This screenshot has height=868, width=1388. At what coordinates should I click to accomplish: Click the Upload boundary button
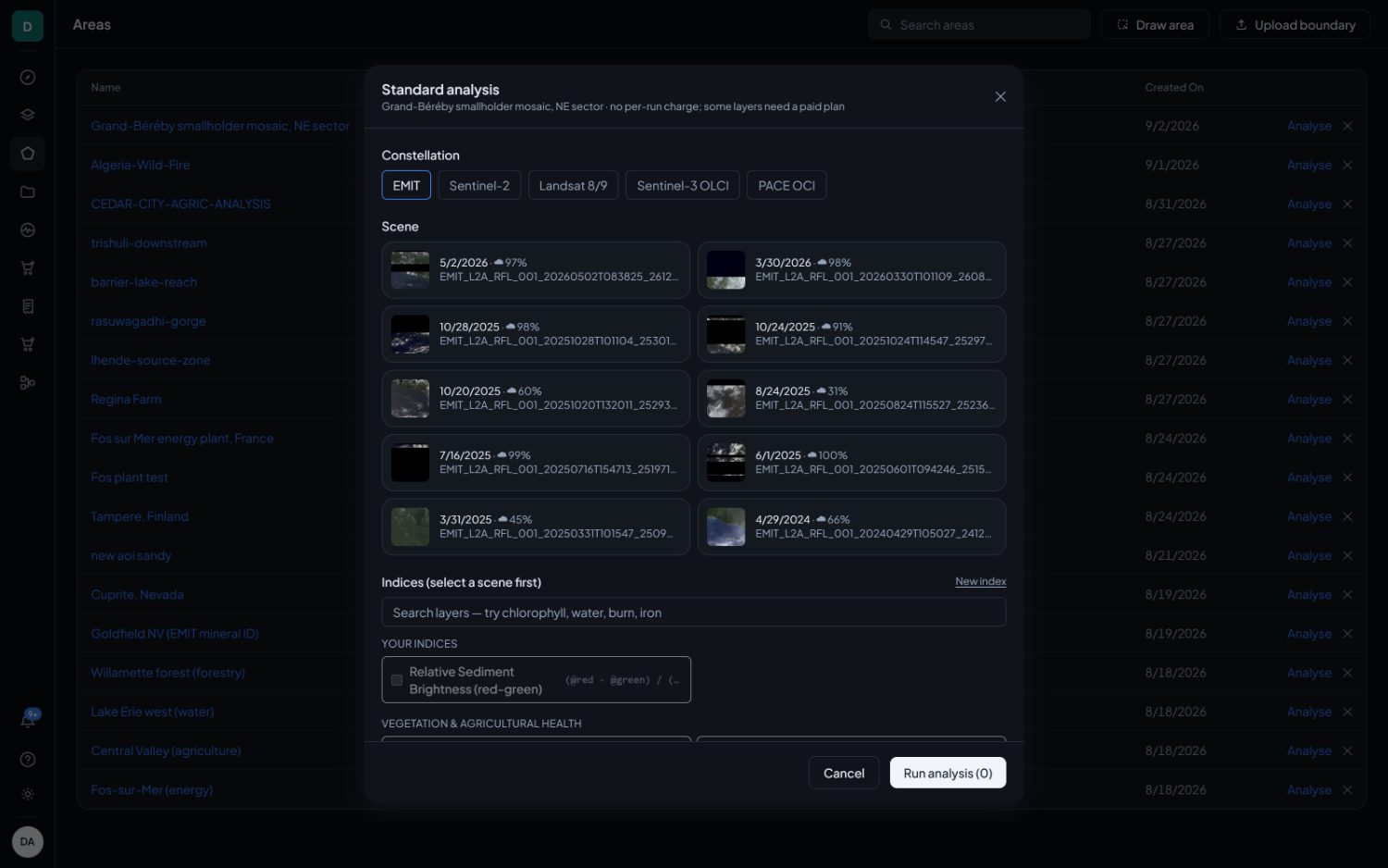pyautogui.click(x=1295, y=25)
